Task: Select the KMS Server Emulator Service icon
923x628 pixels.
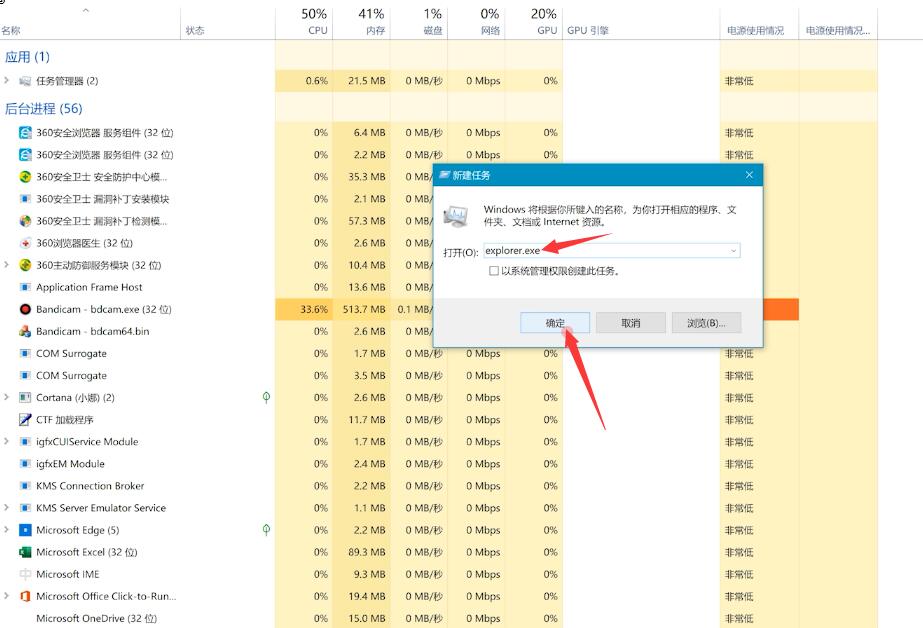Action: [x=25, y=508]
